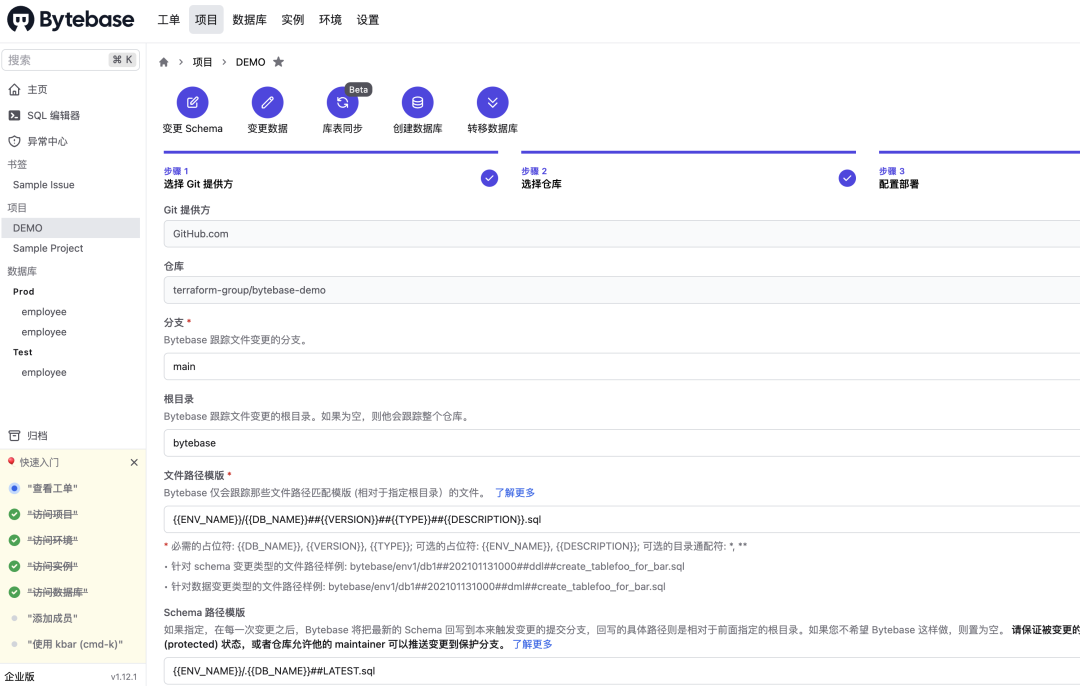1080x686 pixels.
Task: Click the GitHub.com provider field
Action: click(x=621, y=233)
